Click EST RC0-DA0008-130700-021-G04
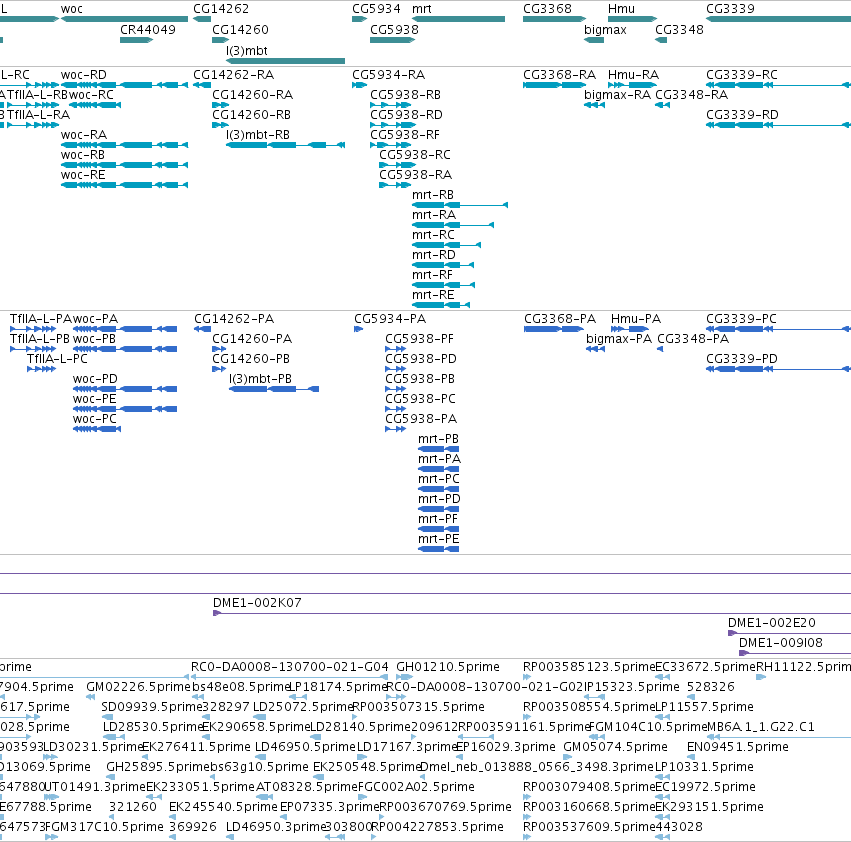The width and height of the screenshot is (851, 842). 290,667
